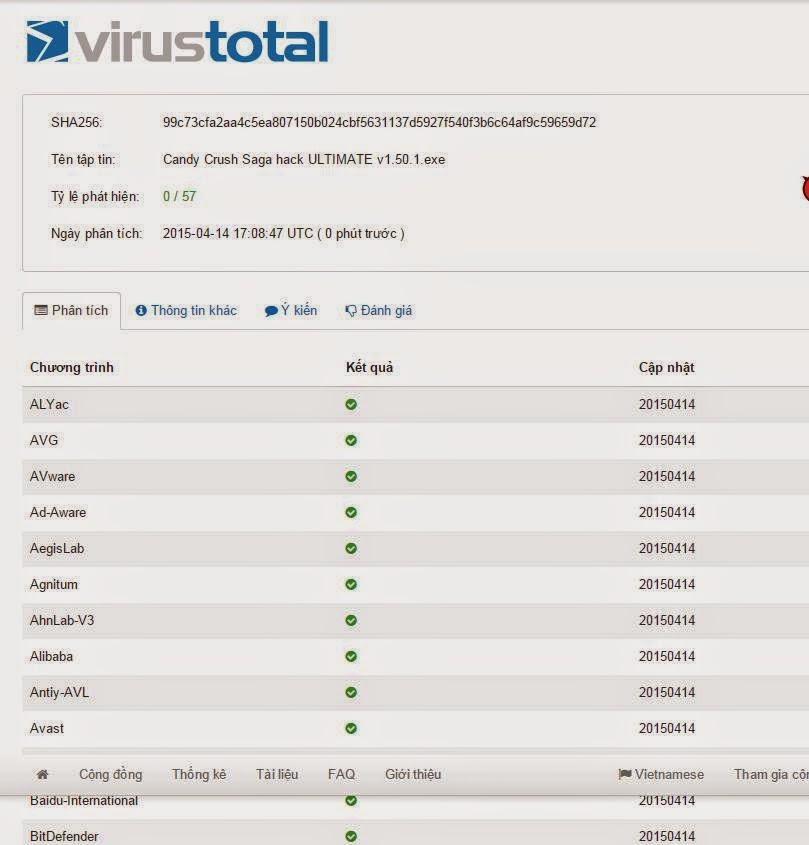The image size is (809, 845).
Task: Open the Phân tích tab
Action: (x=71, y=310)
